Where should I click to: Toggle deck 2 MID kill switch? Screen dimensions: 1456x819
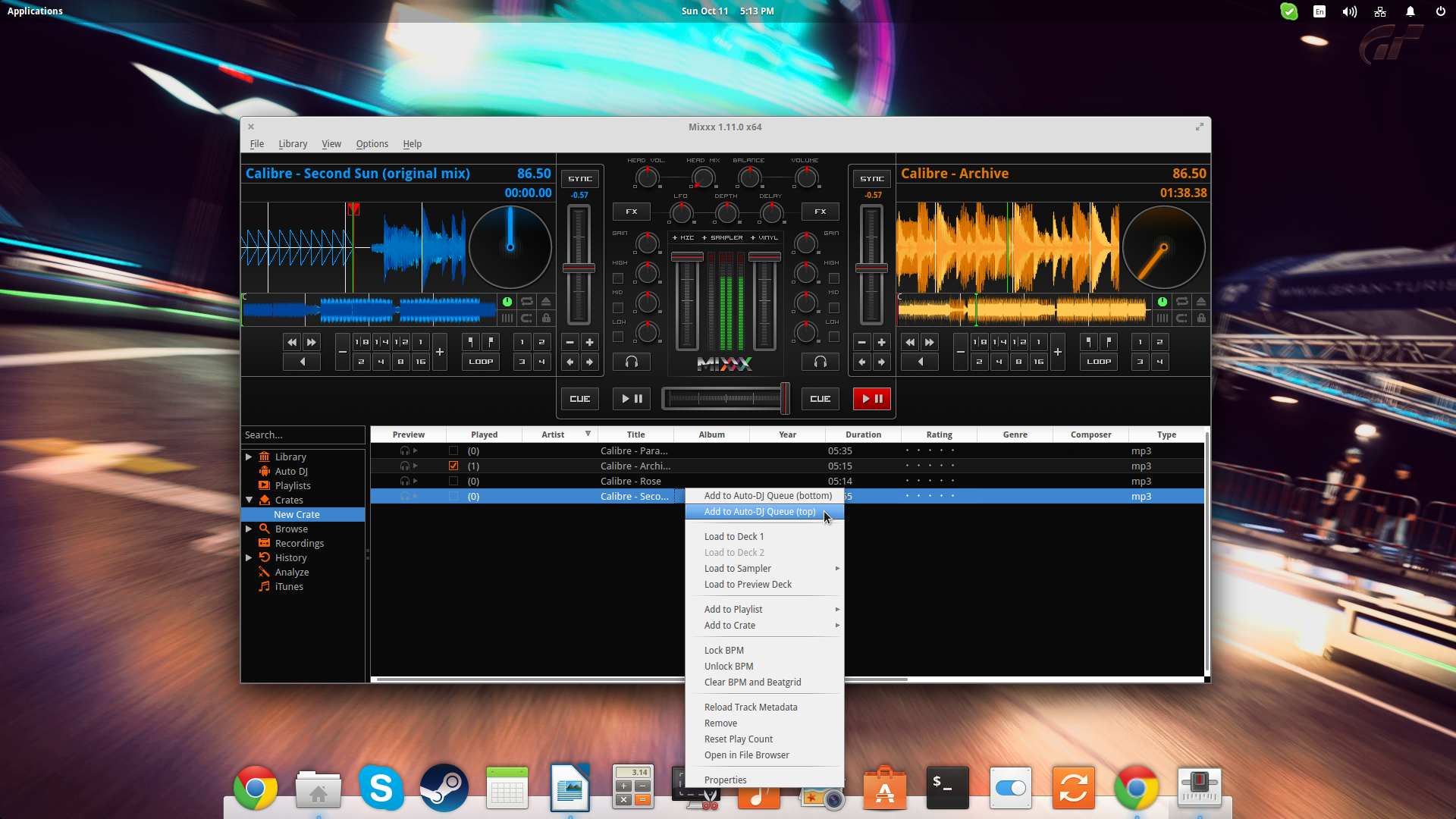coord(834,308)
